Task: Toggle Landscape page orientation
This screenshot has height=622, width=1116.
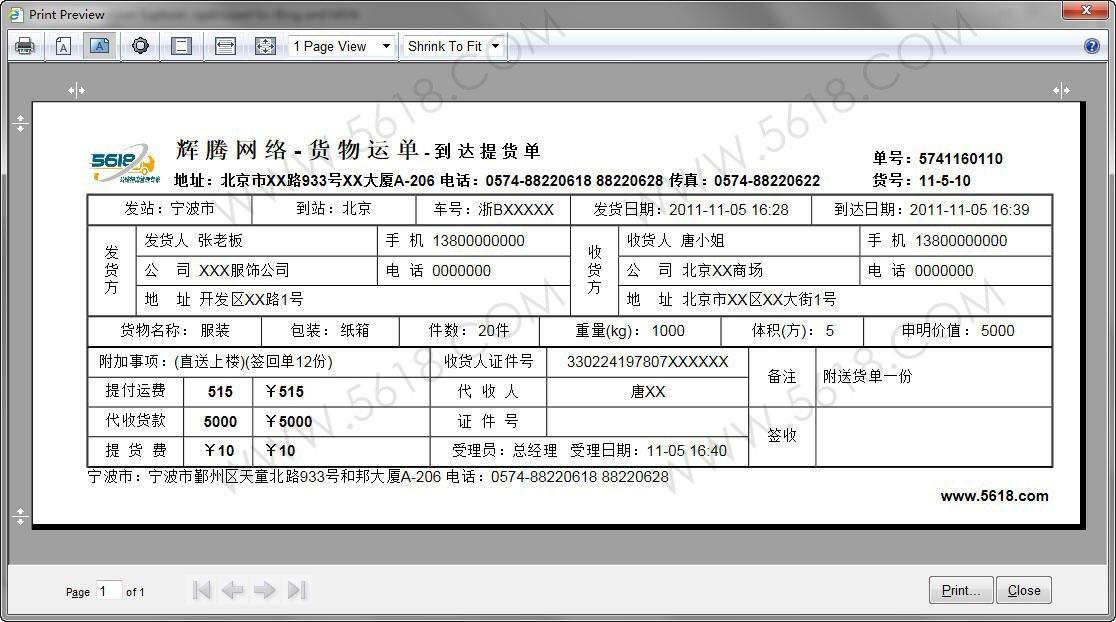Action: [99, 46]
